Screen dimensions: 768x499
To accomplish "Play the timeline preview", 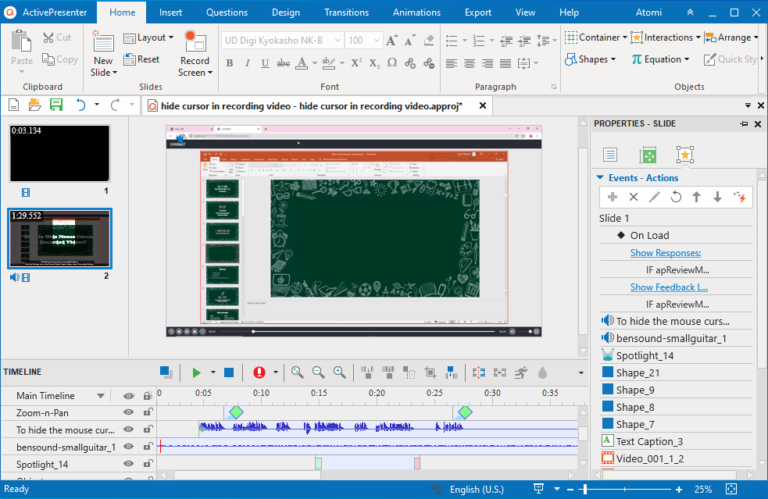I will click(x=196, y=373).
